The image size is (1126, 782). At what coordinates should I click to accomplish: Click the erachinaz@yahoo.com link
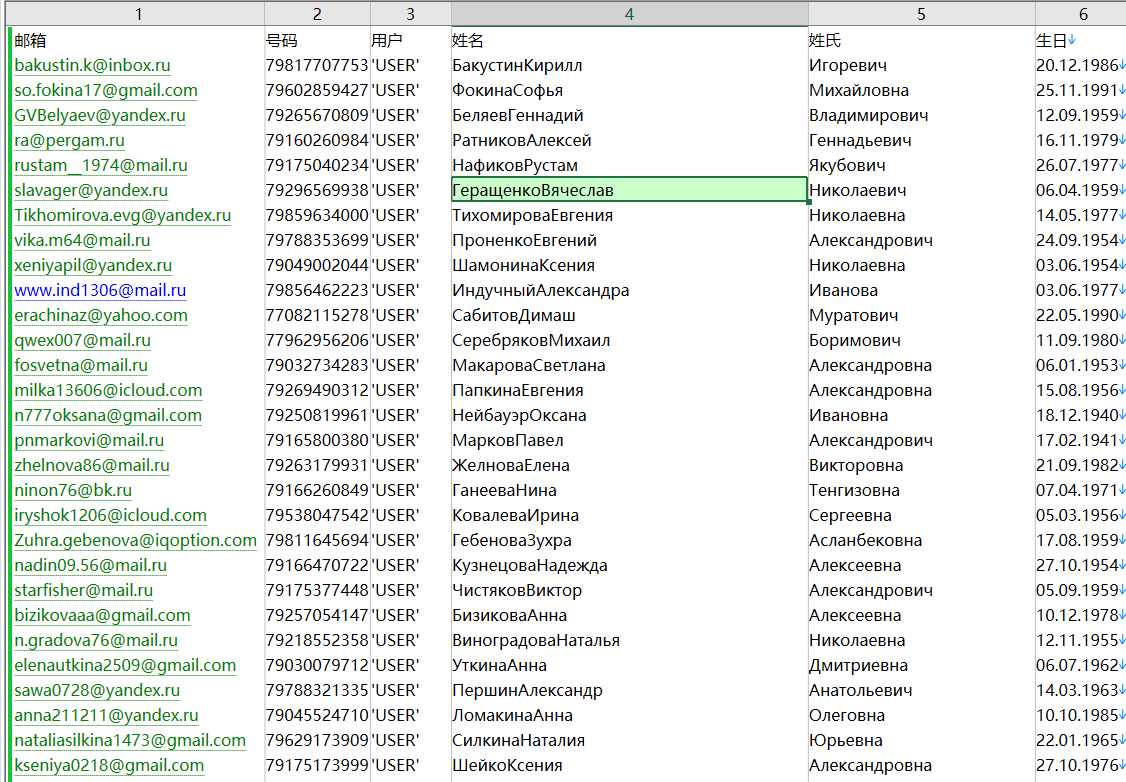coord(101,315)
